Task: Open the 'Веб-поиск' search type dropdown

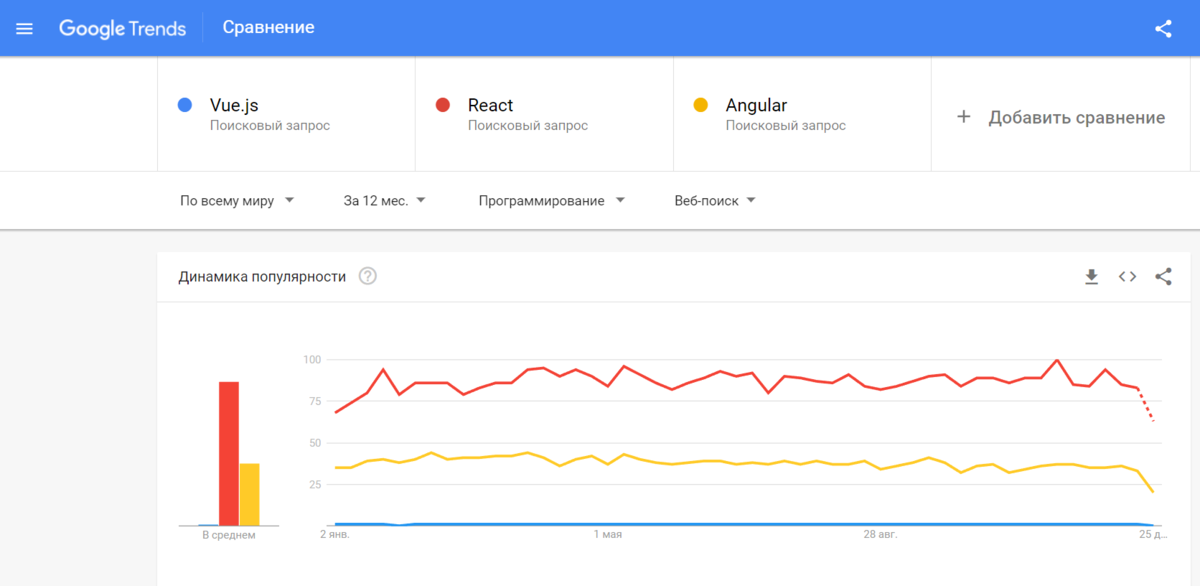Action: (715, 201)
